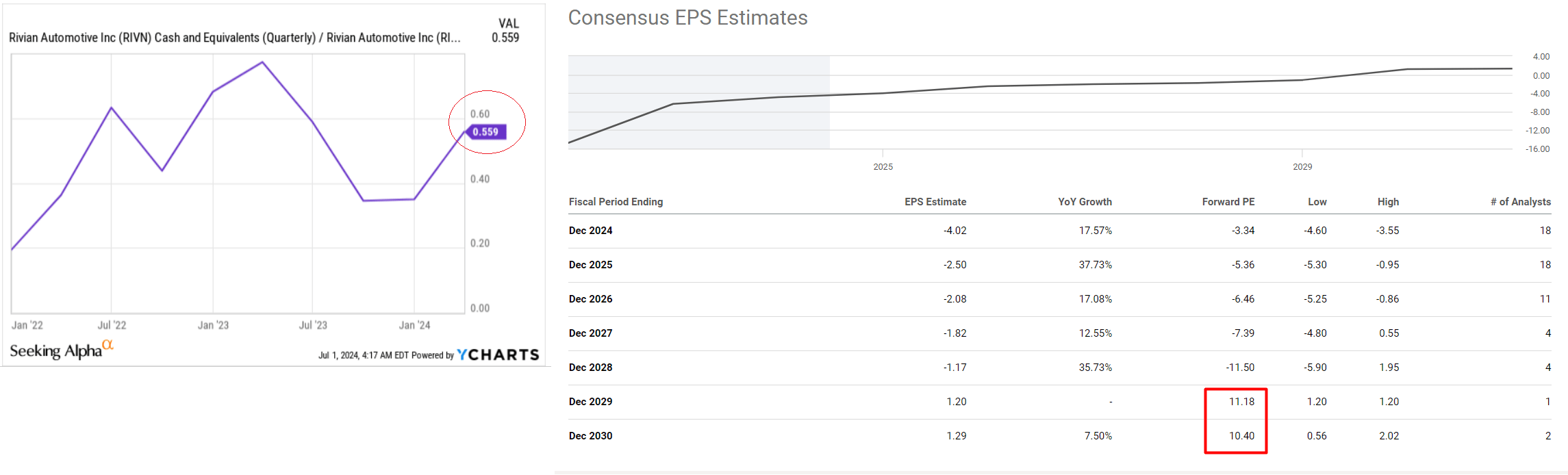Screen dimensions: 1568x475
Task: Select the Dec 2024 row label
Action: pyautogui.click(x=590, y=231)
